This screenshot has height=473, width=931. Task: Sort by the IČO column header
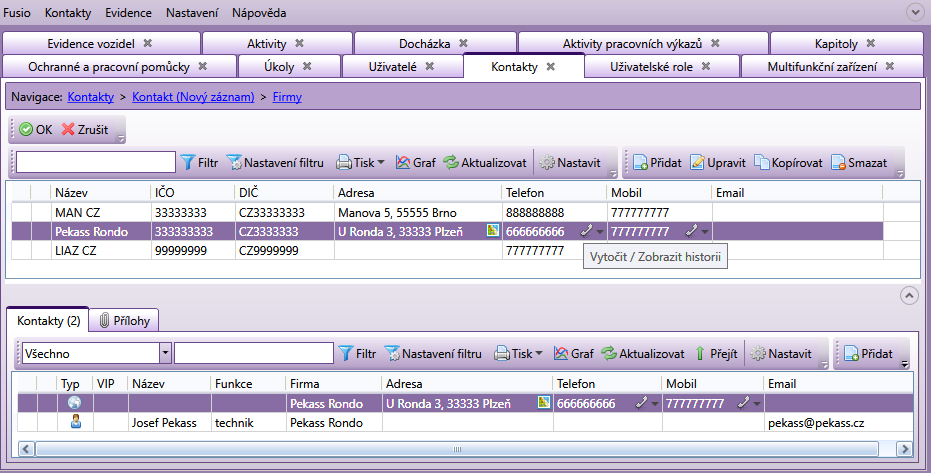[193, 192]
